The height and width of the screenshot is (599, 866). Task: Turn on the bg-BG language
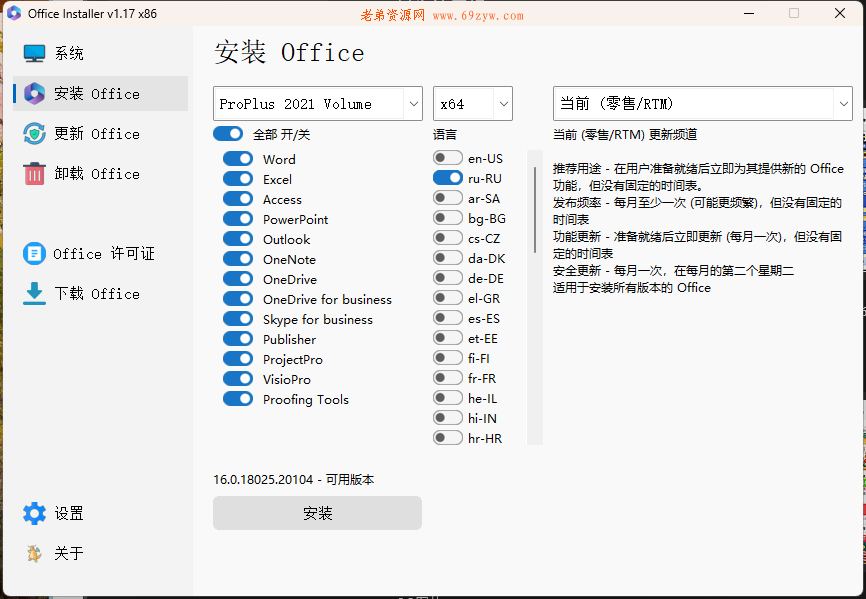pyautogui.click(x=448, y=218)
